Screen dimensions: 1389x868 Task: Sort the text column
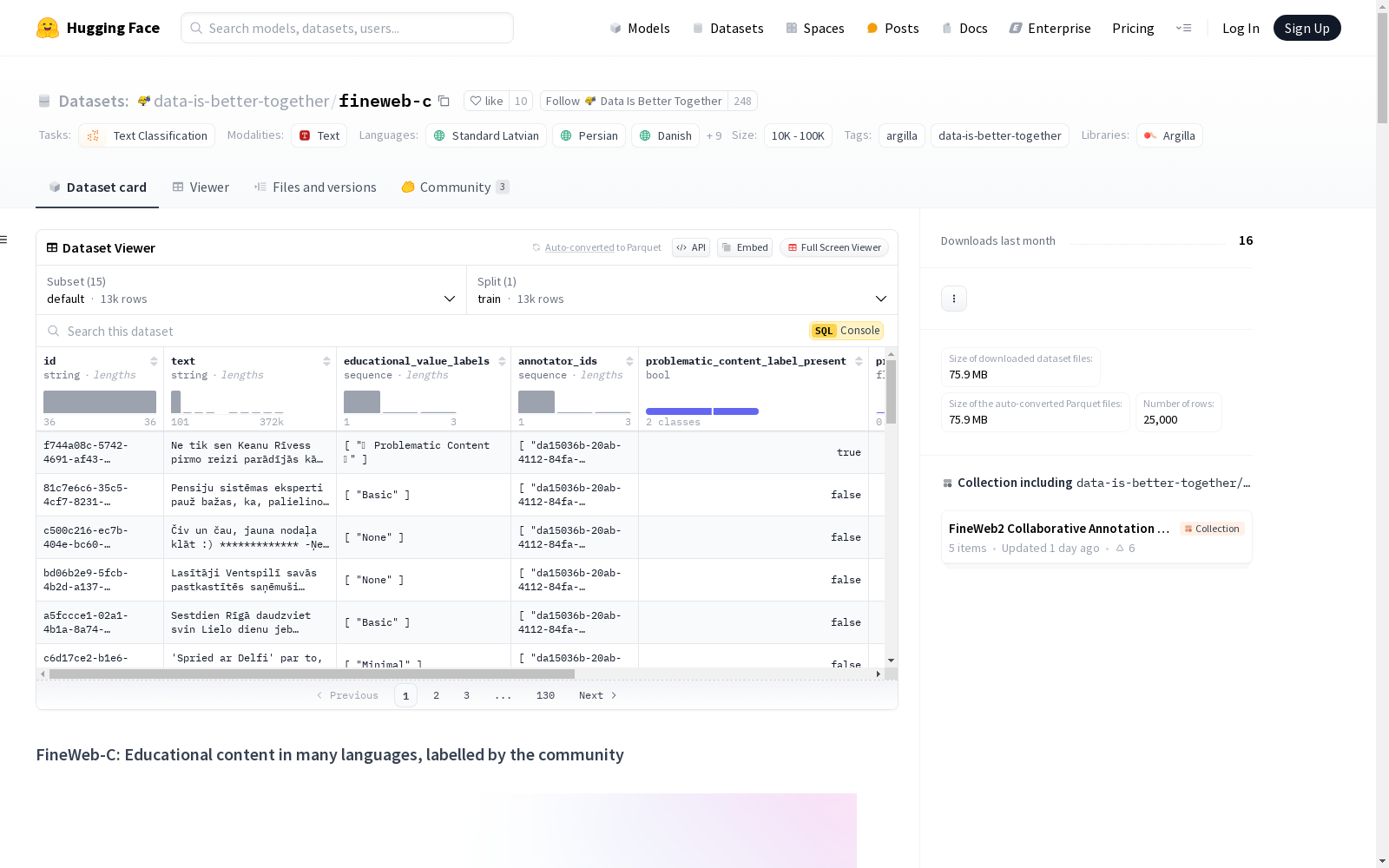(326, 361)
